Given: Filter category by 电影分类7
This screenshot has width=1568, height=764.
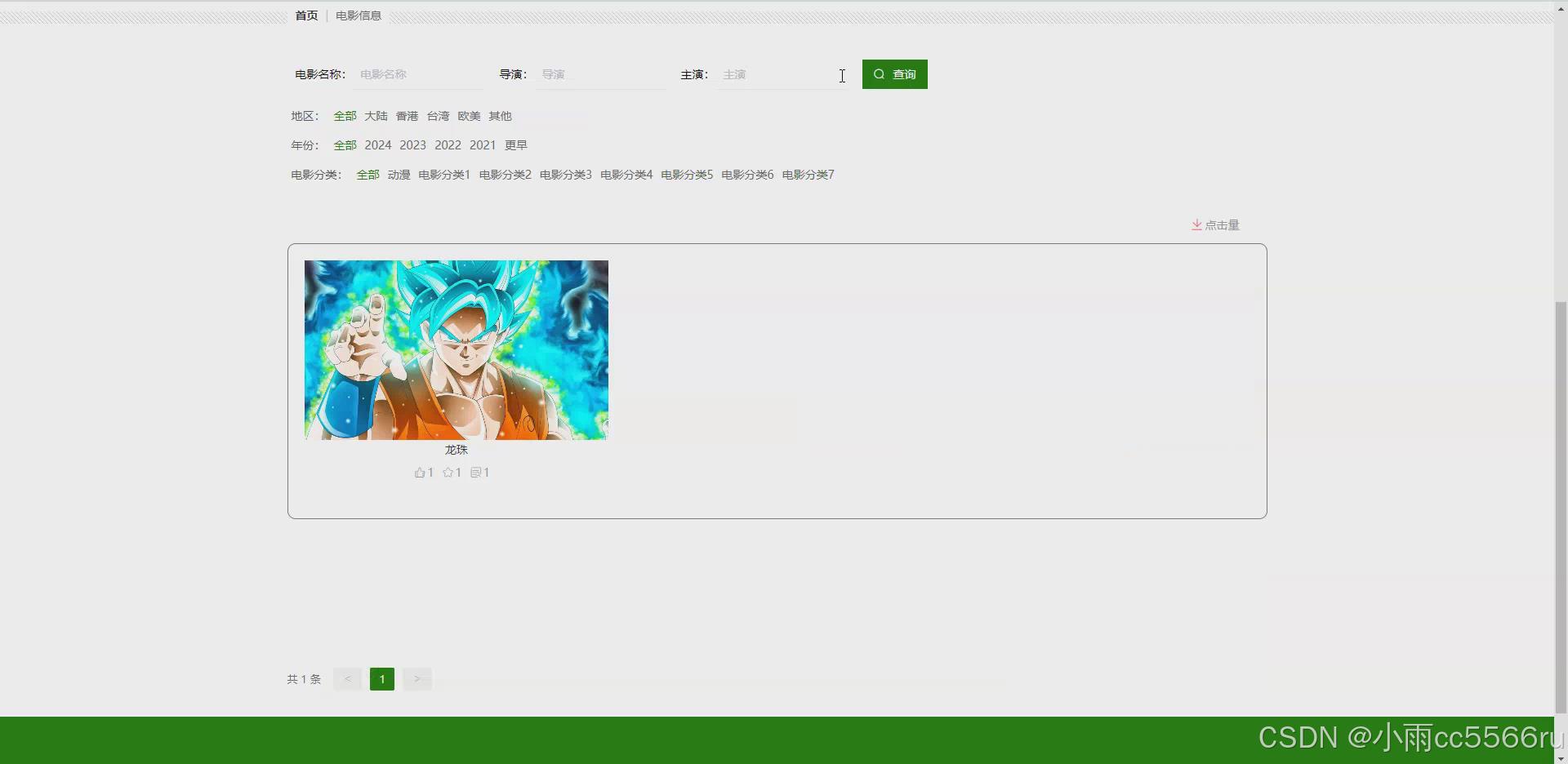Looking at the screenshot, I should pos(808,175).
